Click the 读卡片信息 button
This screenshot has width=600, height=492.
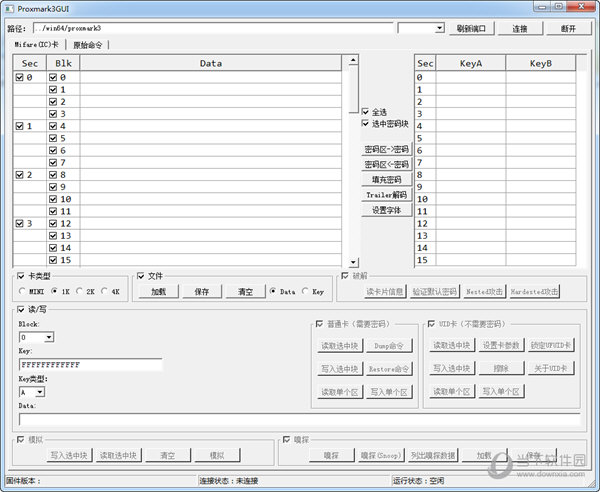tap(385, 292)
